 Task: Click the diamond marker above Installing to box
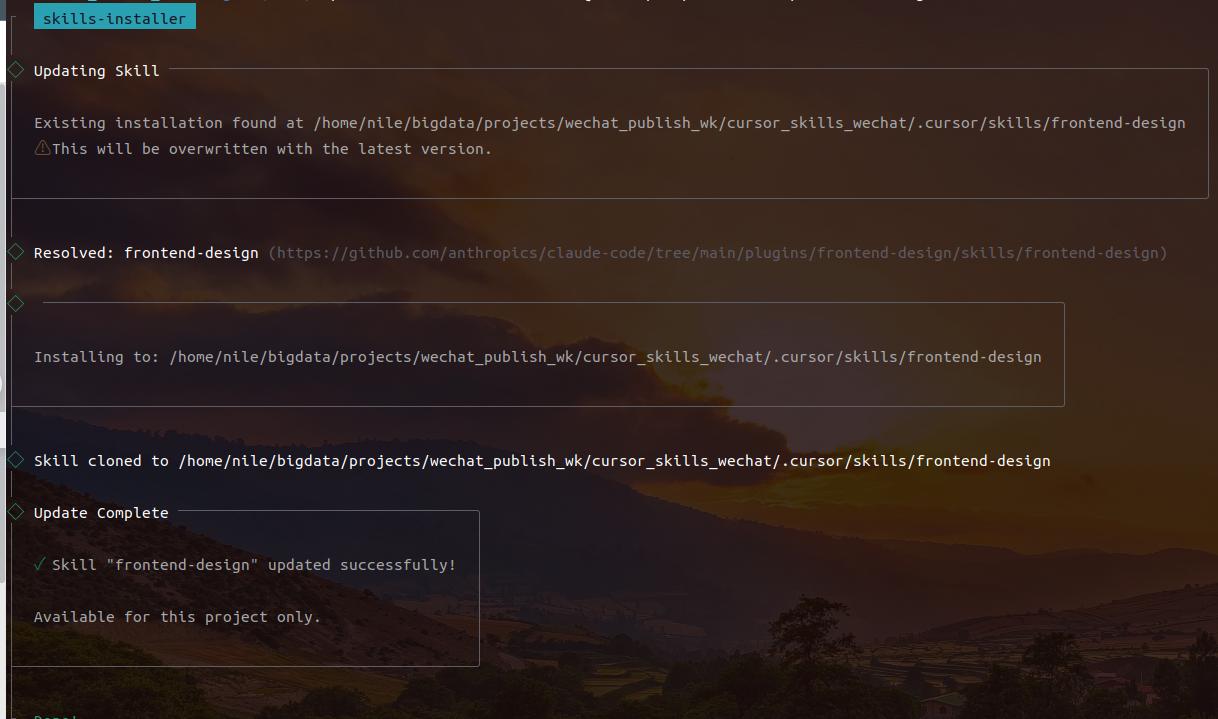16,304
